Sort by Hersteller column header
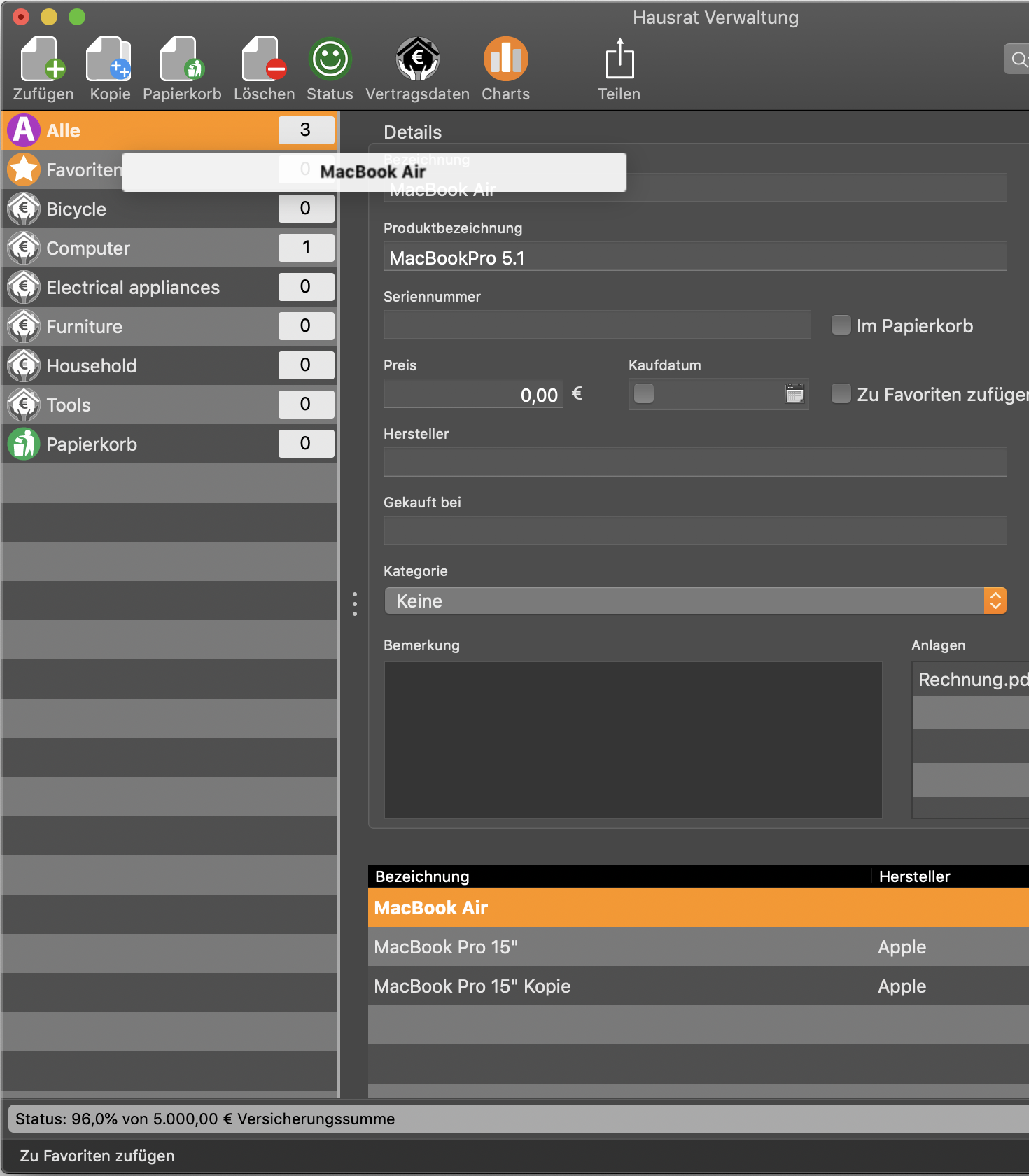Screen dimensions: 1029x1176 [x=951, y=876]
